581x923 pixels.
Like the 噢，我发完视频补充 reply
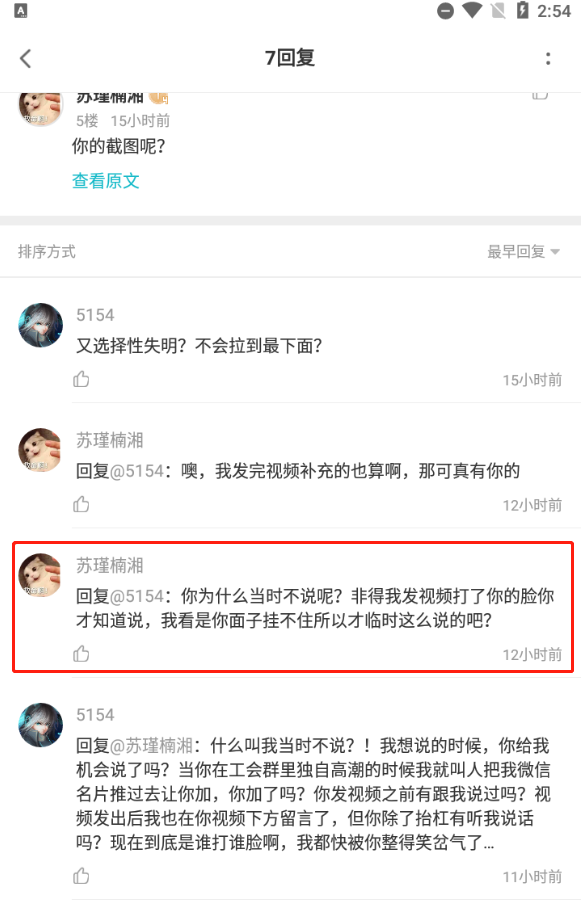tap(81, 504)
